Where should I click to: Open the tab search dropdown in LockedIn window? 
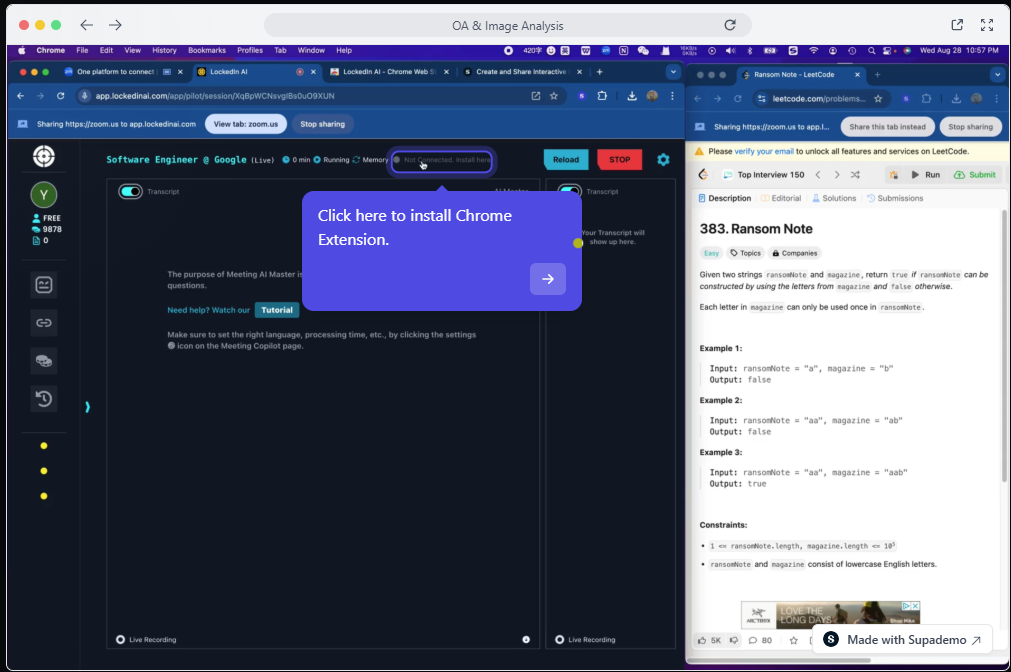click(673, 72)
